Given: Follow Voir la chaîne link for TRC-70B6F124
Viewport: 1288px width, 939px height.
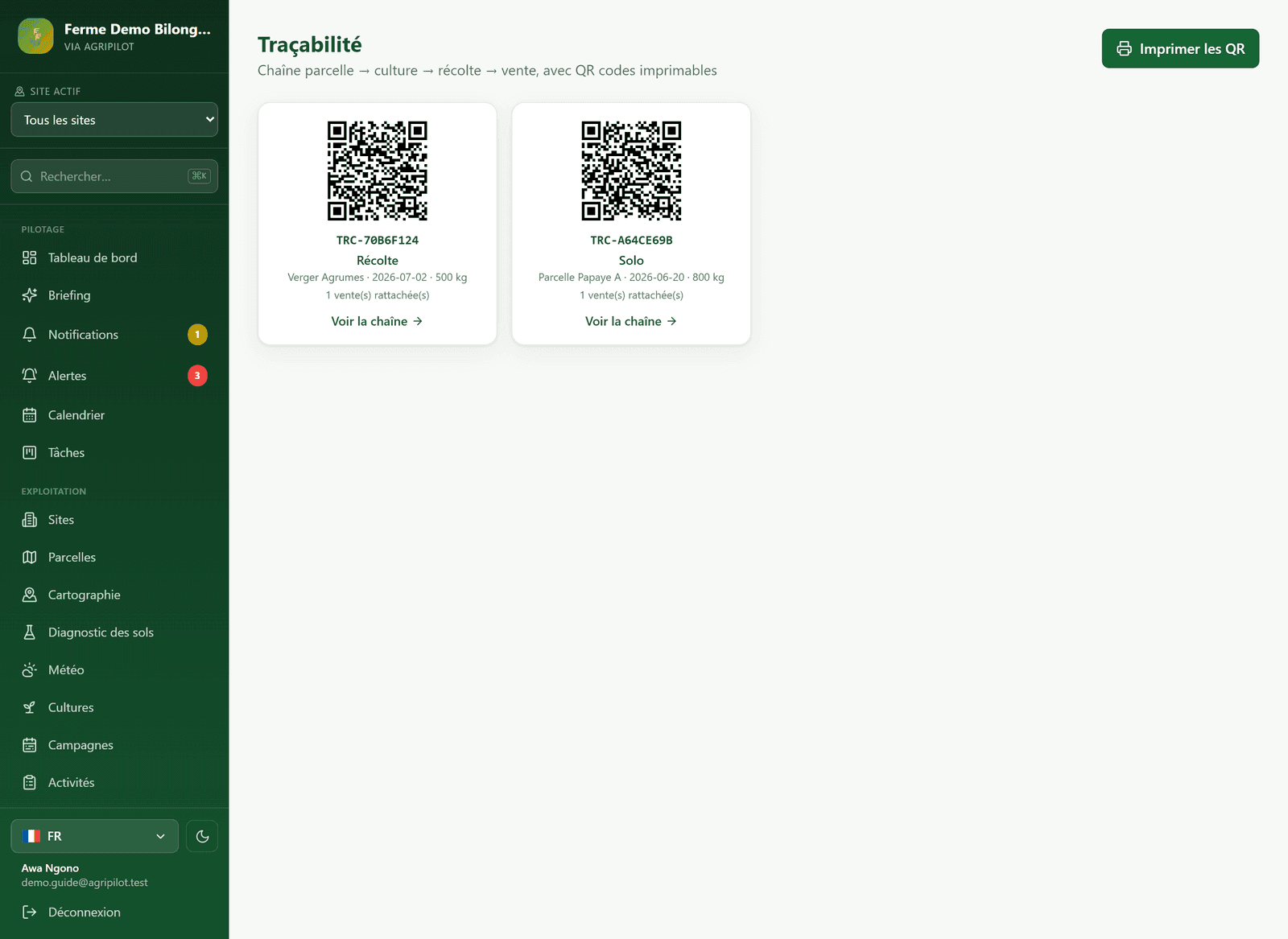Looking at the screenshot, I should [x=377, y=321].
